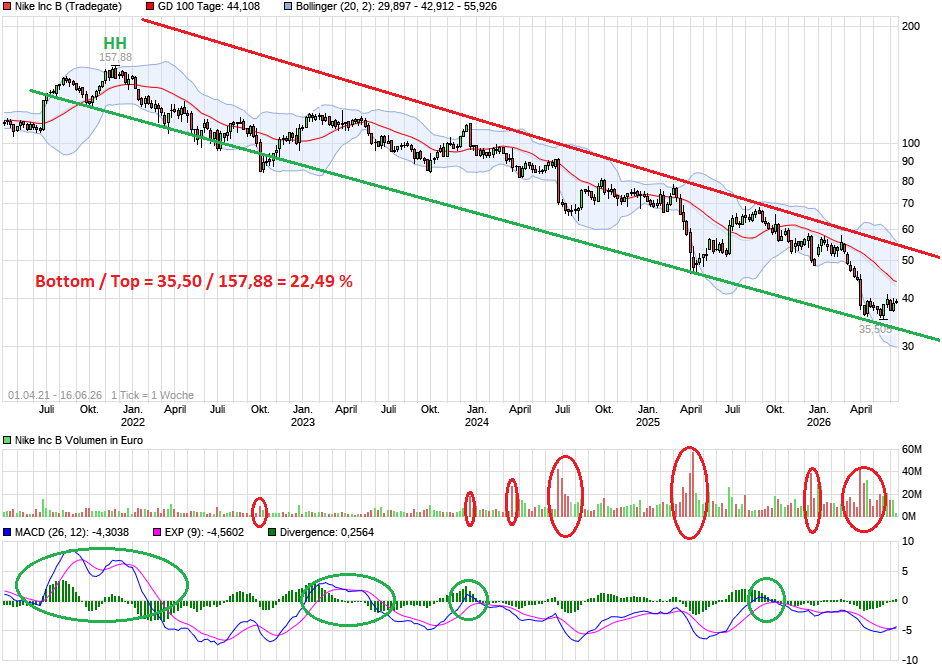Click the '40M' volume axis label

[x=912, y=472]
